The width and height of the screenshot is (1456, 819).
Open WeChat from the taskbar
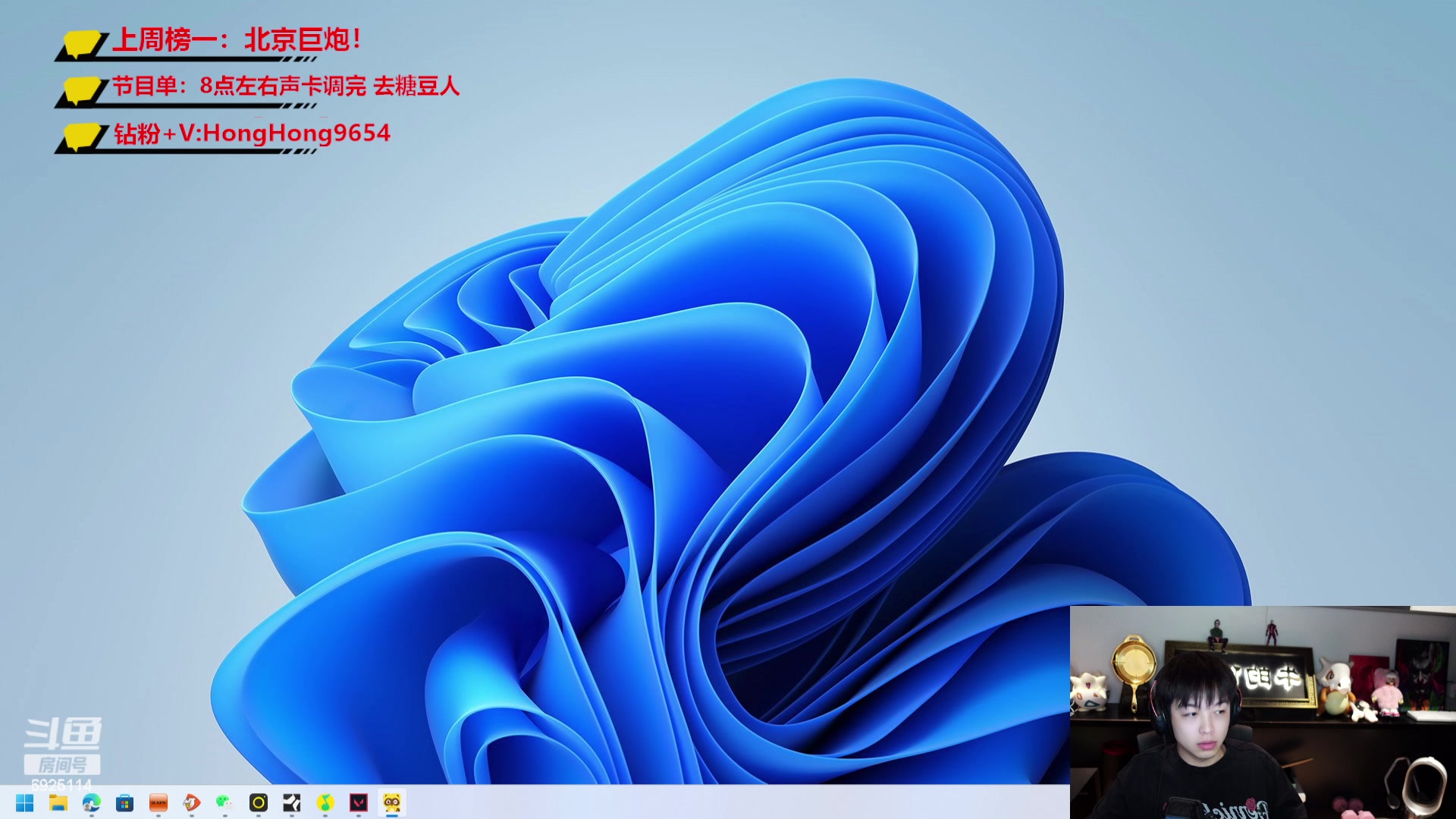[x=224, y=802]
